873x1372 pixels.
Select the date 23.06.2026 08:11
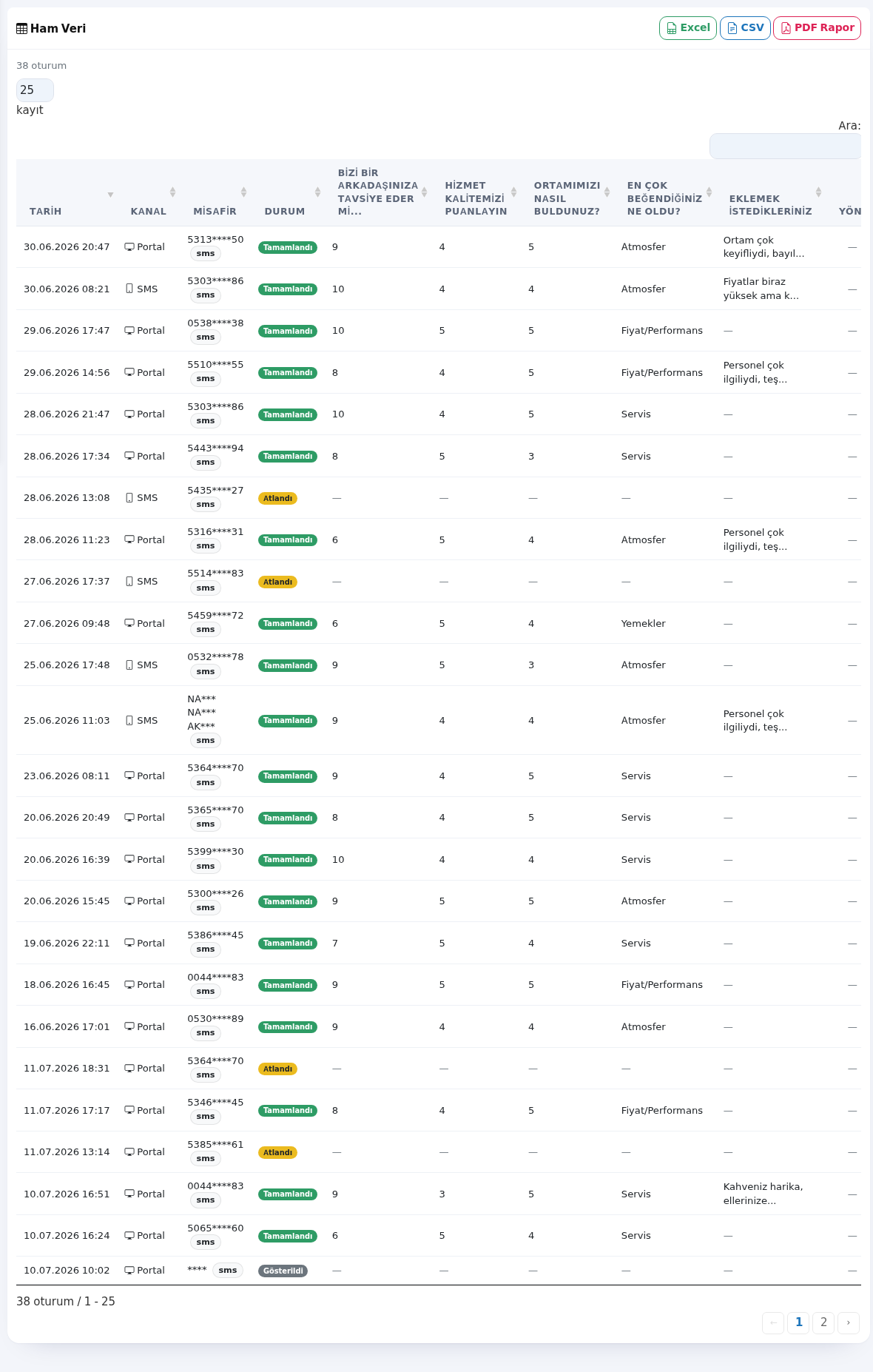tap(67, 776)
